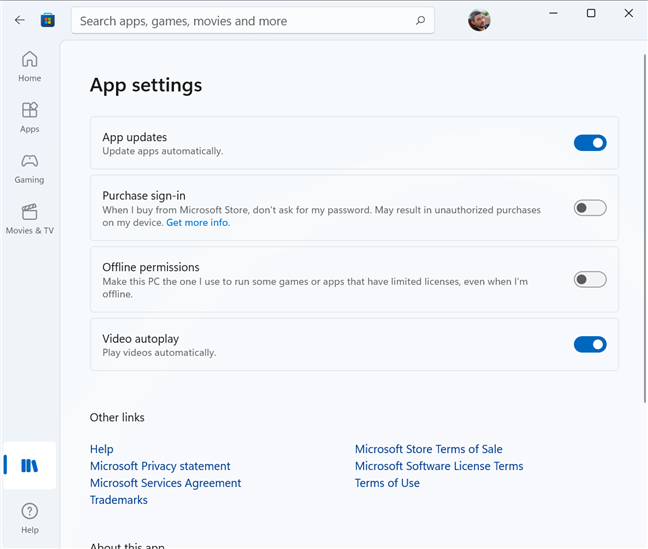Click the Purchase sign-in title text
This screenshot has height=549, width=648.
[144, 196]
